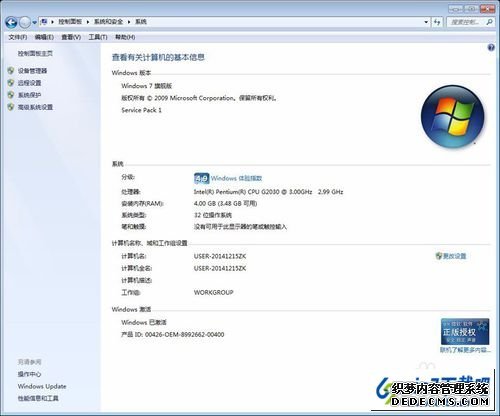Viewport: 500px width, 416px height.
Task: Click the shield icon beside 系统保护
Action: pyautogui.click(x=11, y=95)
